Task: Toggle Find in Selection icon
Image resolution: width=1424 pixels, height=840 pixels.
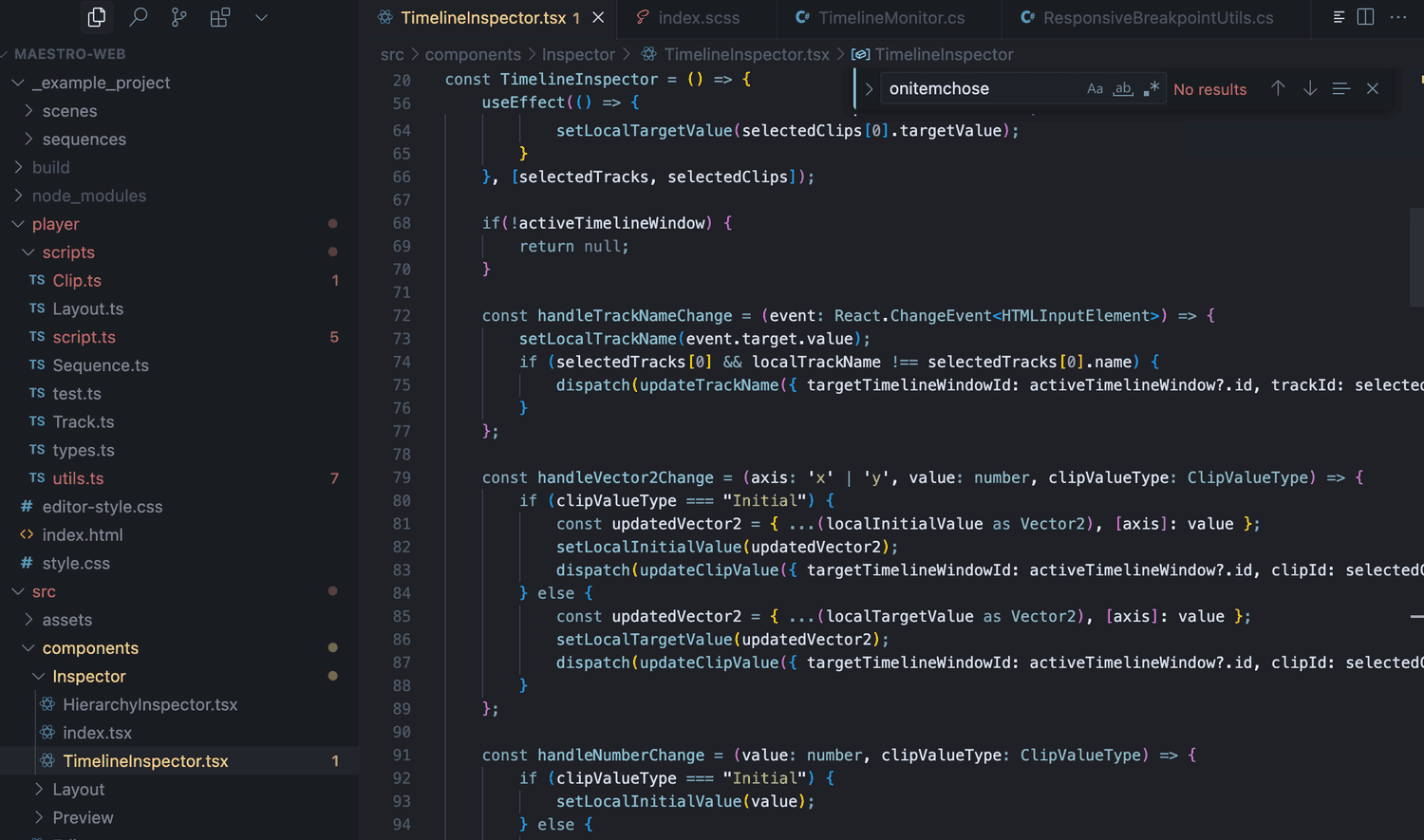Action: tap(1341, 88)
